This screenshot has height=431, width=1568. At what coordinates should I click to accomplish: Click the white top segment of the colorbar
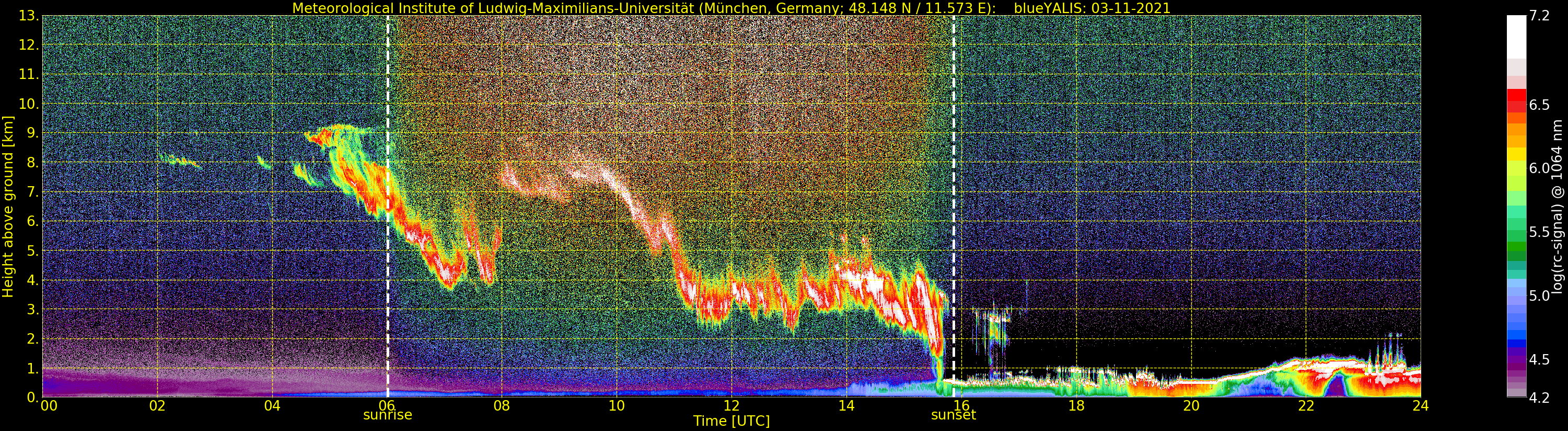(1516, 37)
